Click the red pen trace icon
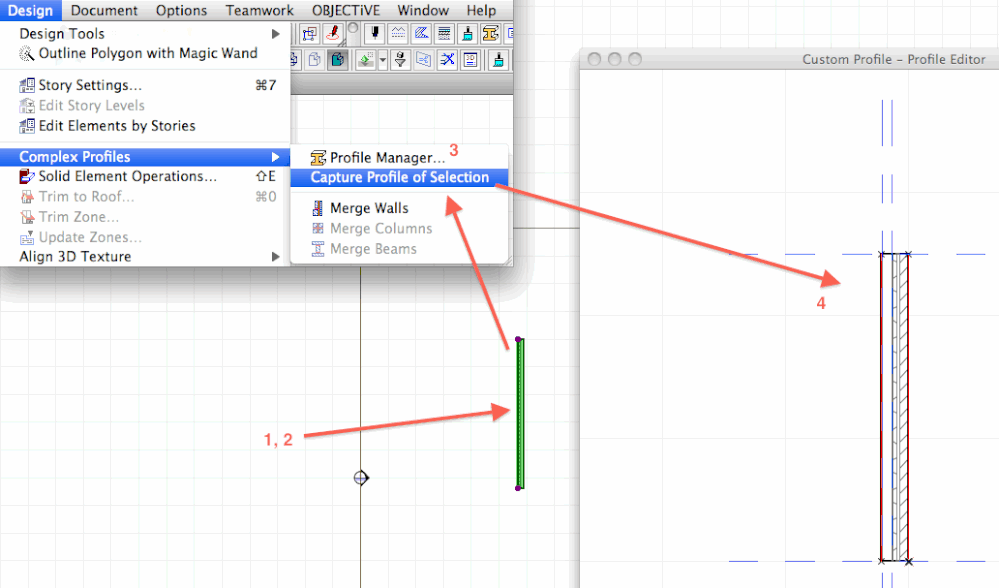This screenshot has height=588, width=999. [x=333, y=34]
